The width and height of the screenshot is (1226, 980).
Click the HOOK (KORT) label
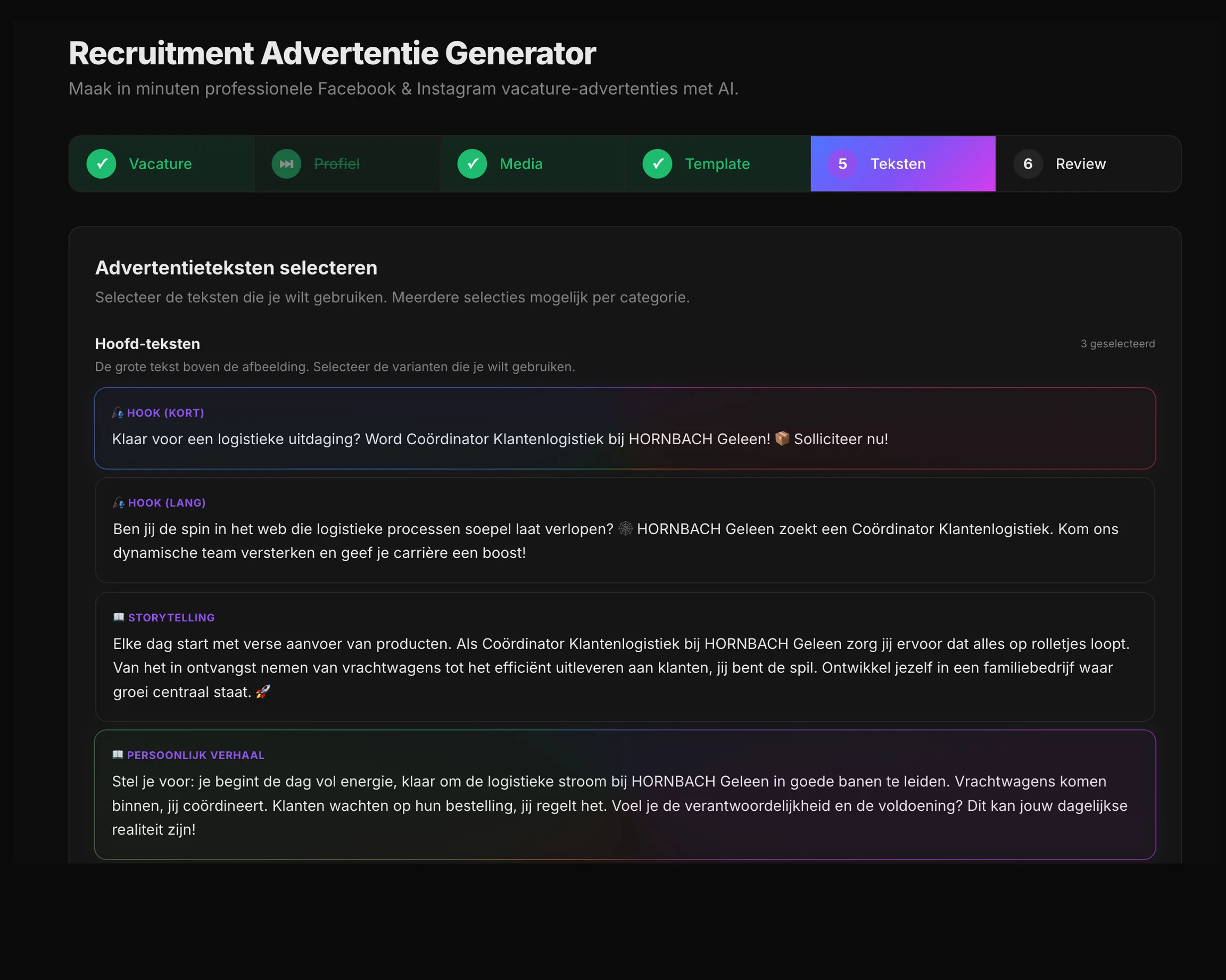pyautogui.click(x=165, y=413)
